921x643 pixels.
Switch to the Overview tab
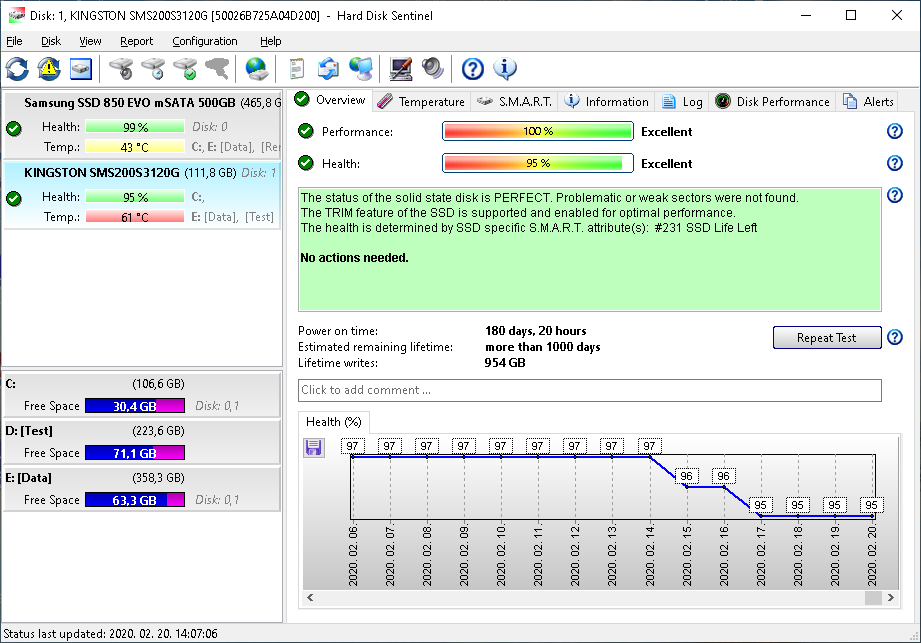point(331,100)
